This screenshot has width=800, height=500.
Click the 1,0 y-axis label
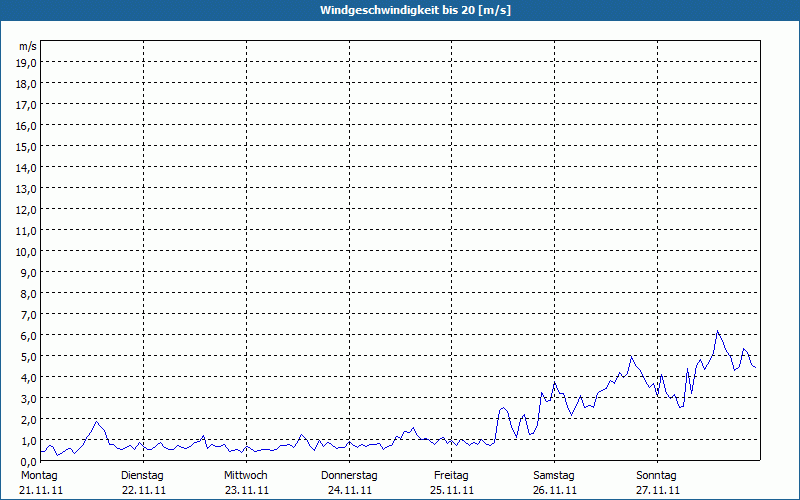29,441
